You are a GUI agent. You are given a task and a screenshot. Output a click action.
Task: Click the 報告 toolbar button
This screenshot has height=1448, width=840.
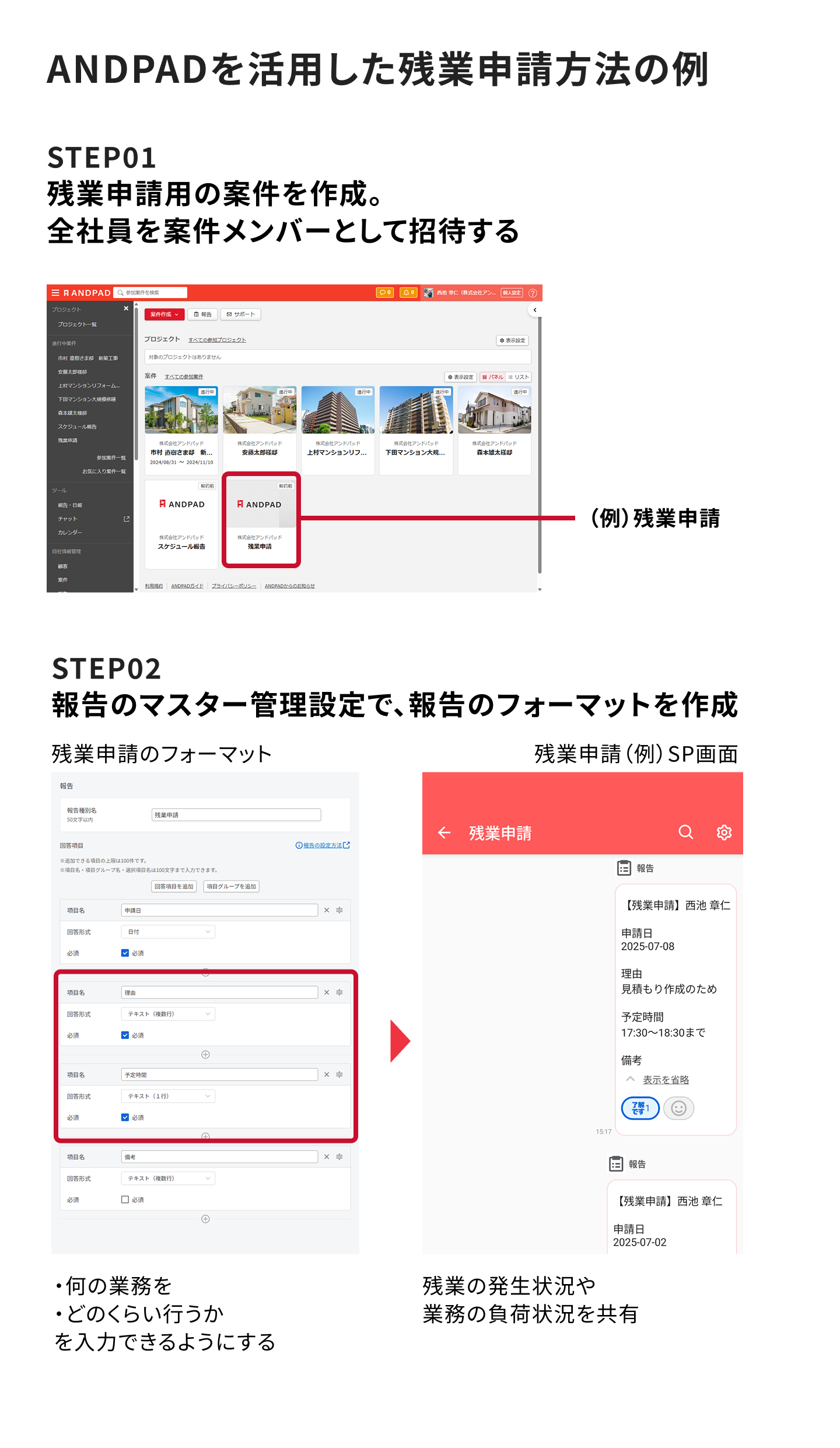tap(203, 314)
